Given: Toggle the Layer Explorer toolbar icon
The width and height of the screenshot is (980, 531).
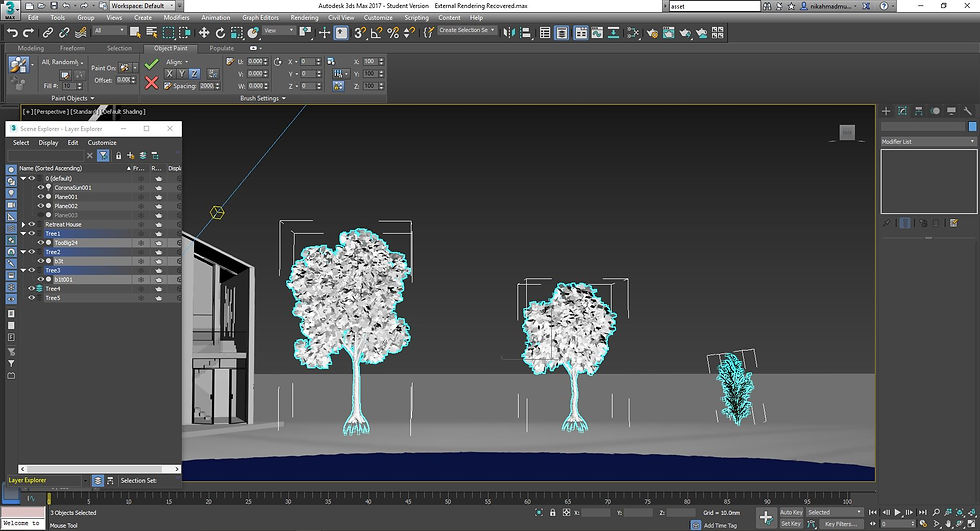Looking at the screenshot, I should coord(562,32).
